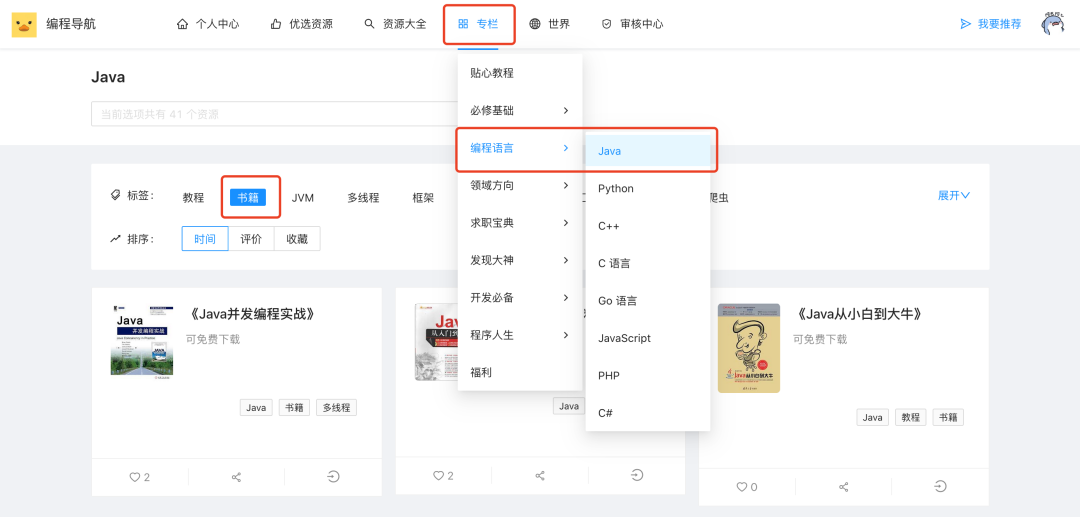Open the user avatar in top-right corner

click(x=1052, y=24)
